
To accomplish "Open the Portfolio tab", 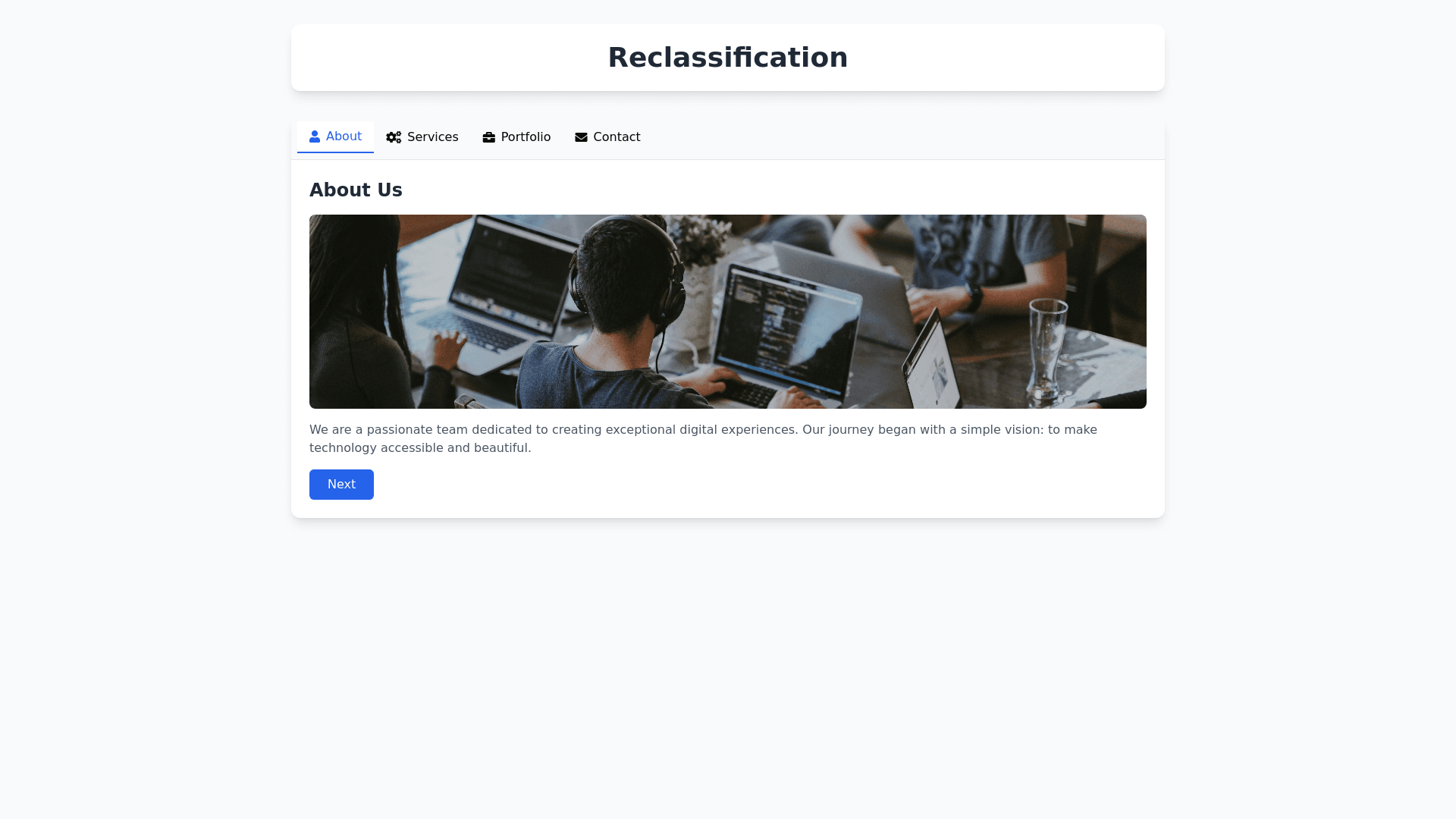I will click(517, 137).
